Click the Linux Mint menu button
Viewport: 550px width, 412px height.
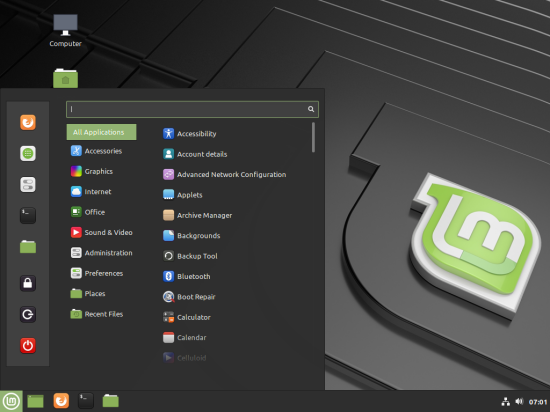pyautogui.click(x=11, y=401)
